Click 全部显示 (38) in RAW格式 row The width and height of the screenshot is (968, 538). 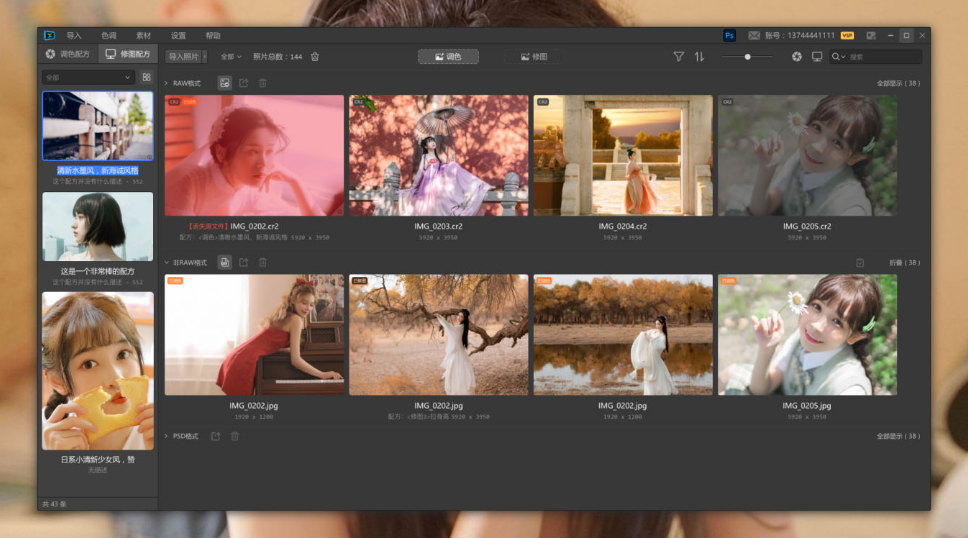(898, 83)
